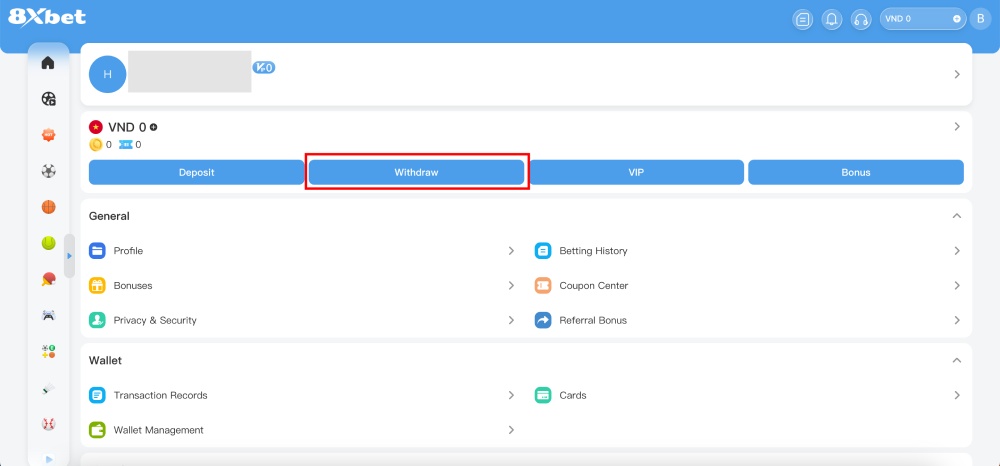Click the plus in header VND balance
This screenshot has height=466, width=1000.
tap(957, 19)
